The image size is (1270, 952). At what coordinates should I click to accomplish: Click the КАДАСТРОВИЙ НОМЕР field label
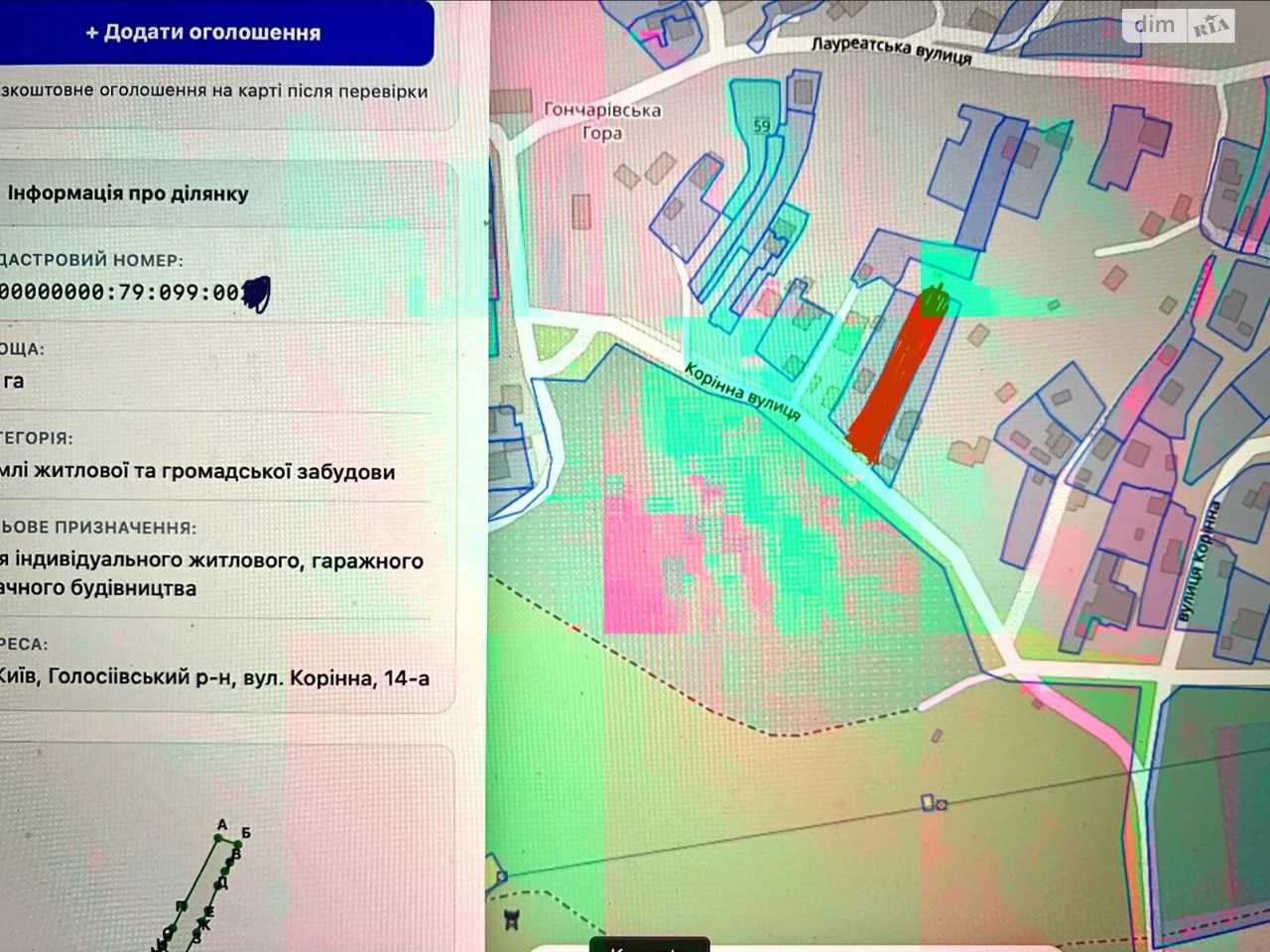pyautogui.click(x=91, y=261)
